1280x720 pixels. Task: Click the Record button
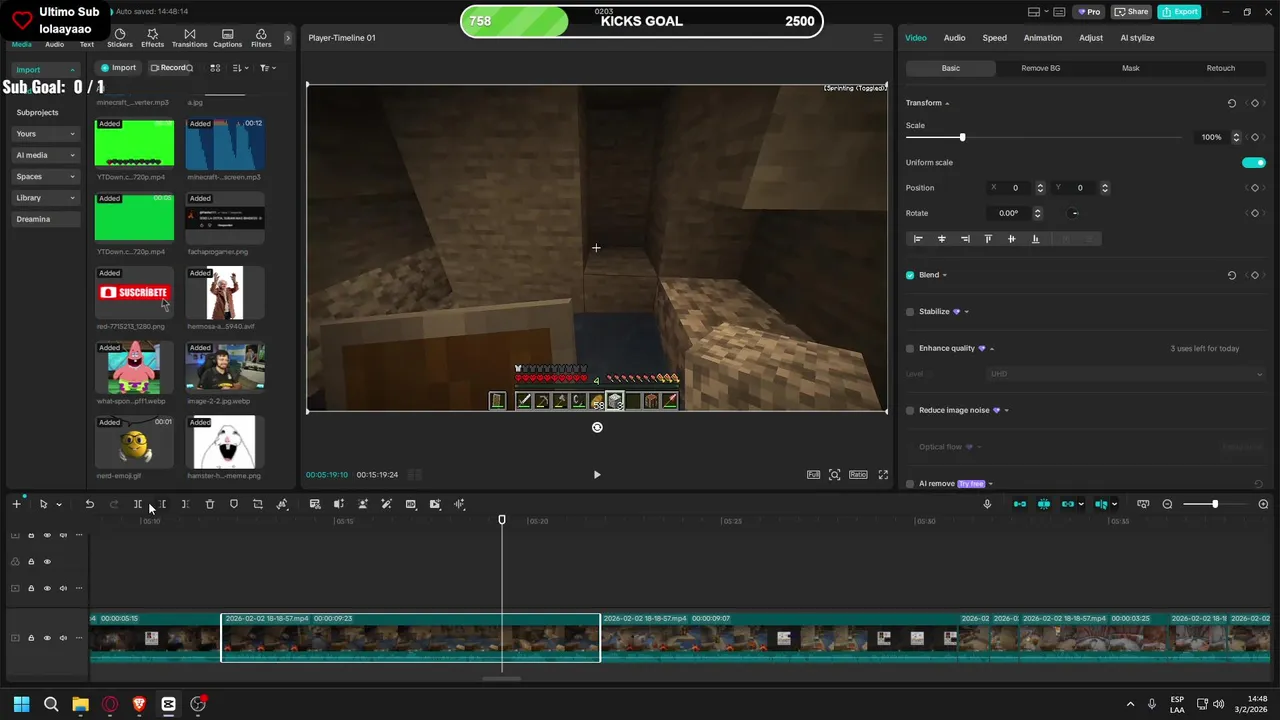170,68
